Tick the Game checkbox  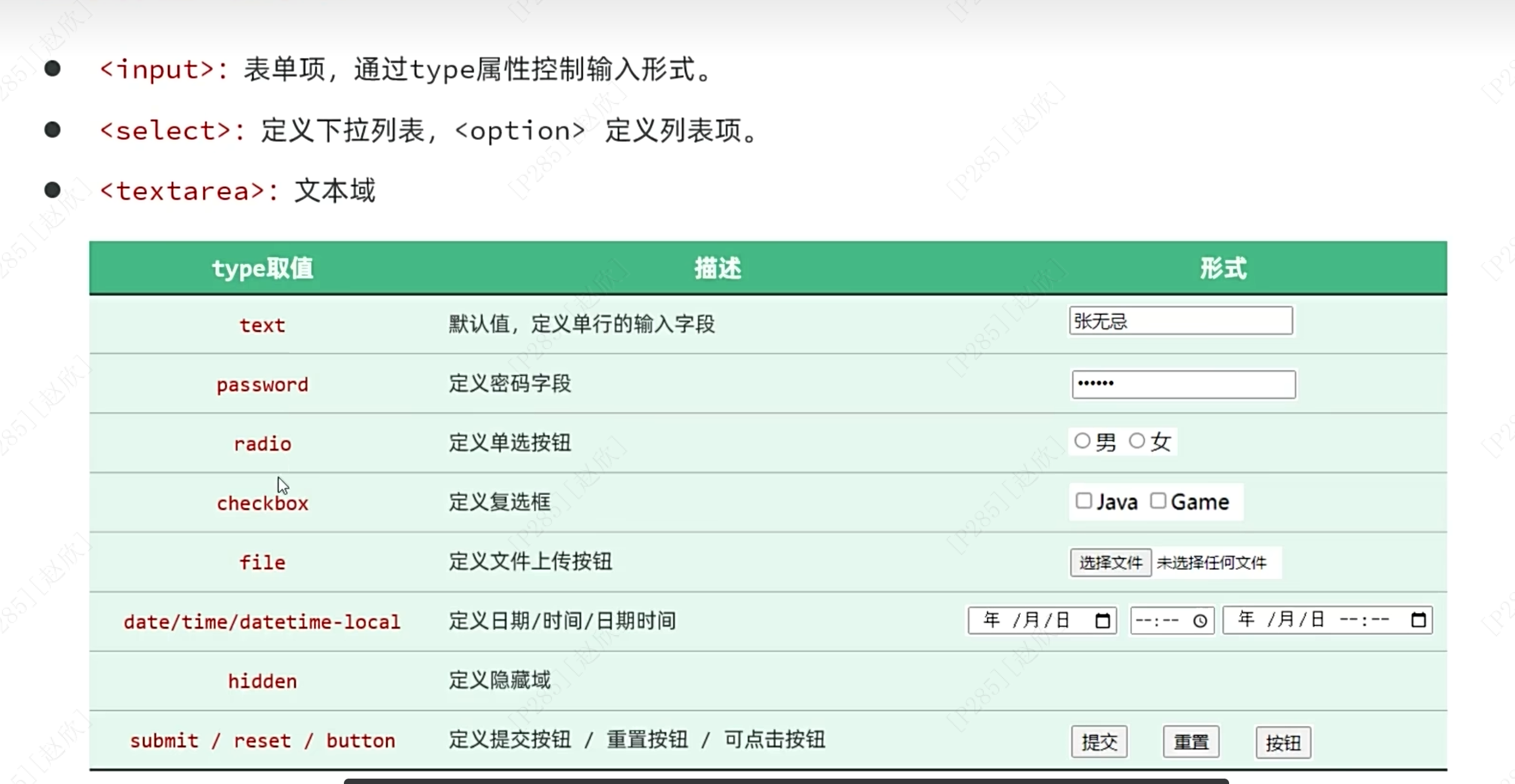tap(1158, 501)
